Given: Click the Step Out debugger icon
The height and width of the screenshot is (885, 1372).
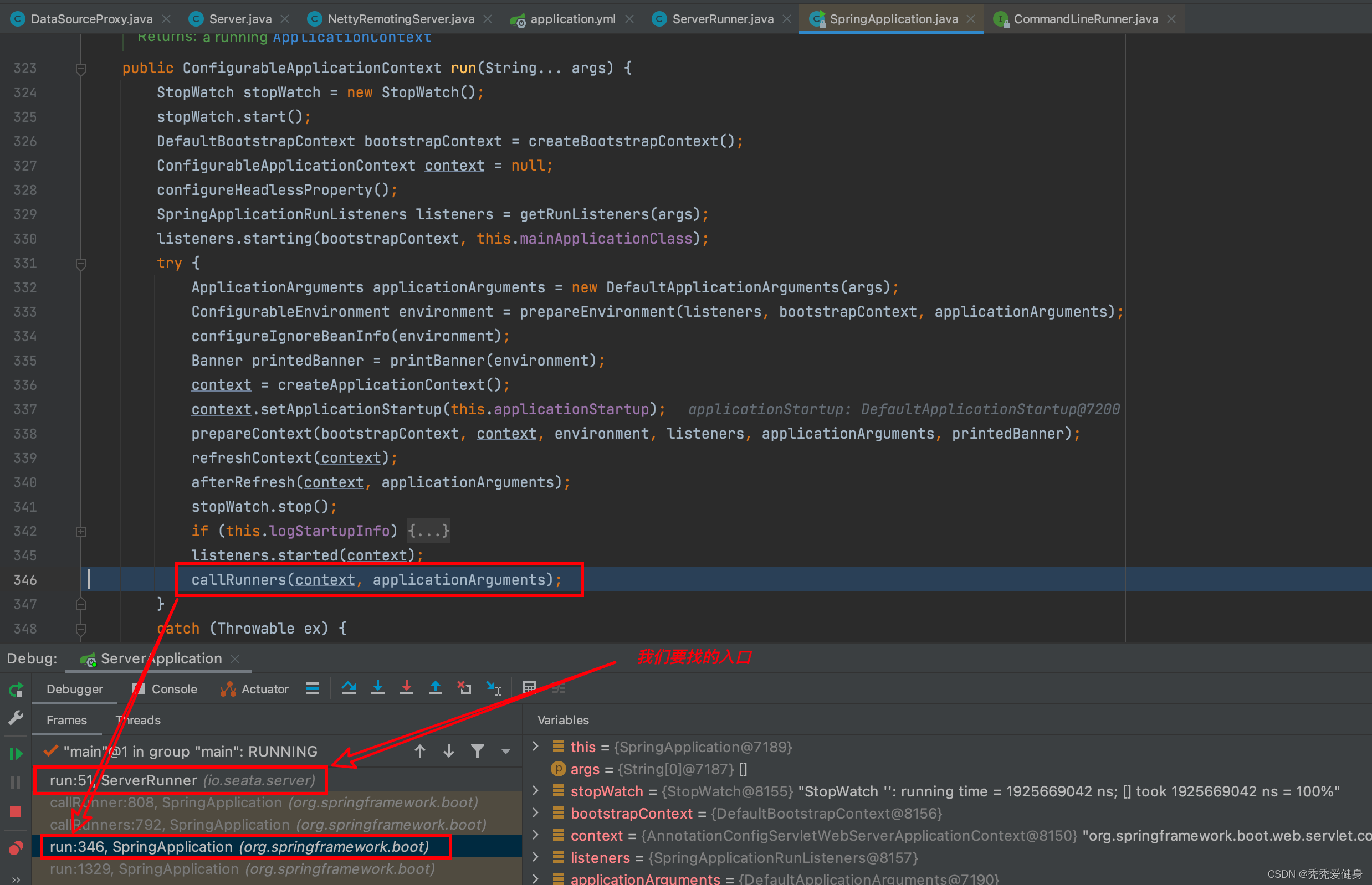Looking at the screenshot, I should pos(436,688).
